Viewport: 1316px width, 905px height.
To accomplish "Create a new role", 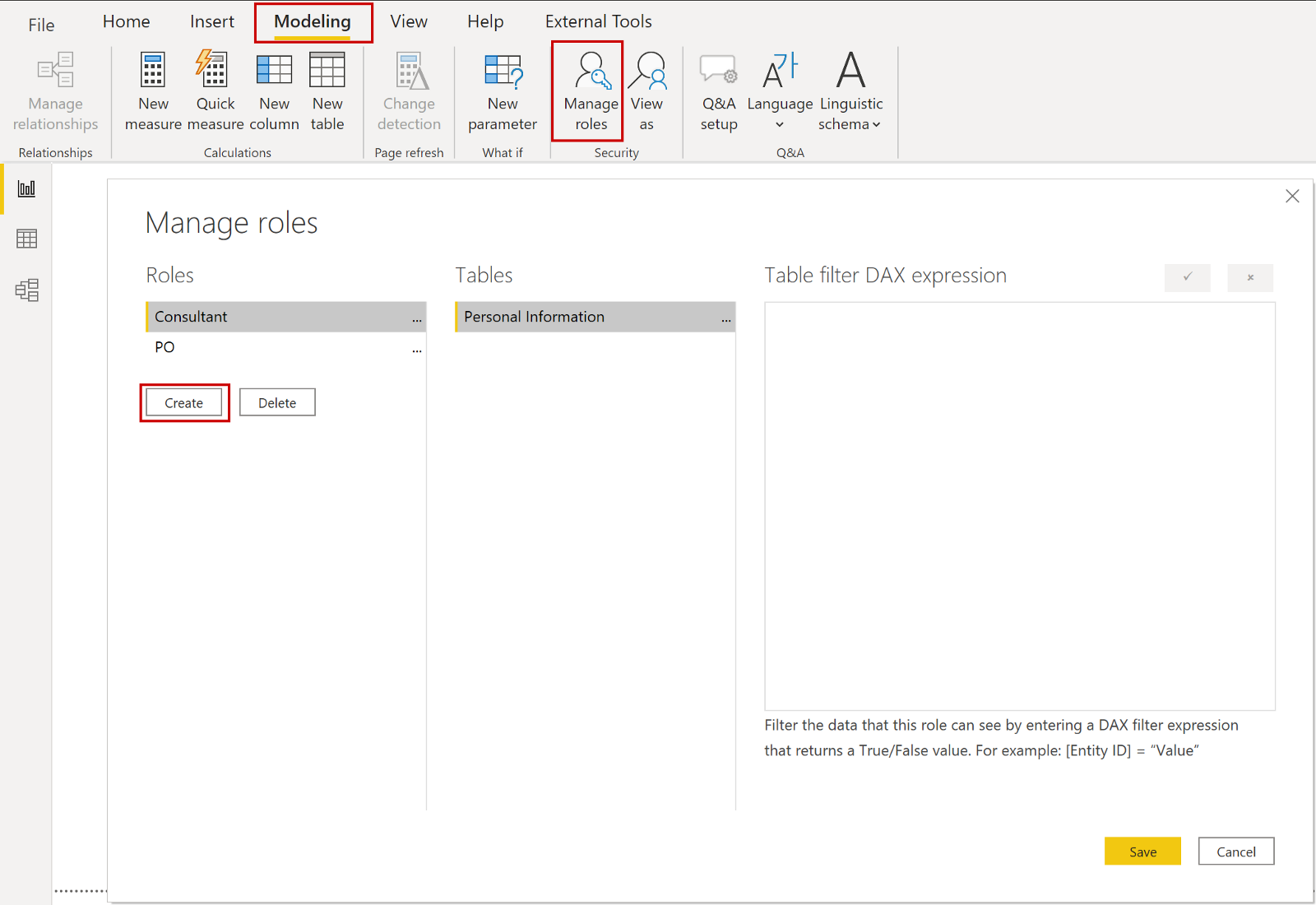I will click(183, 402).
